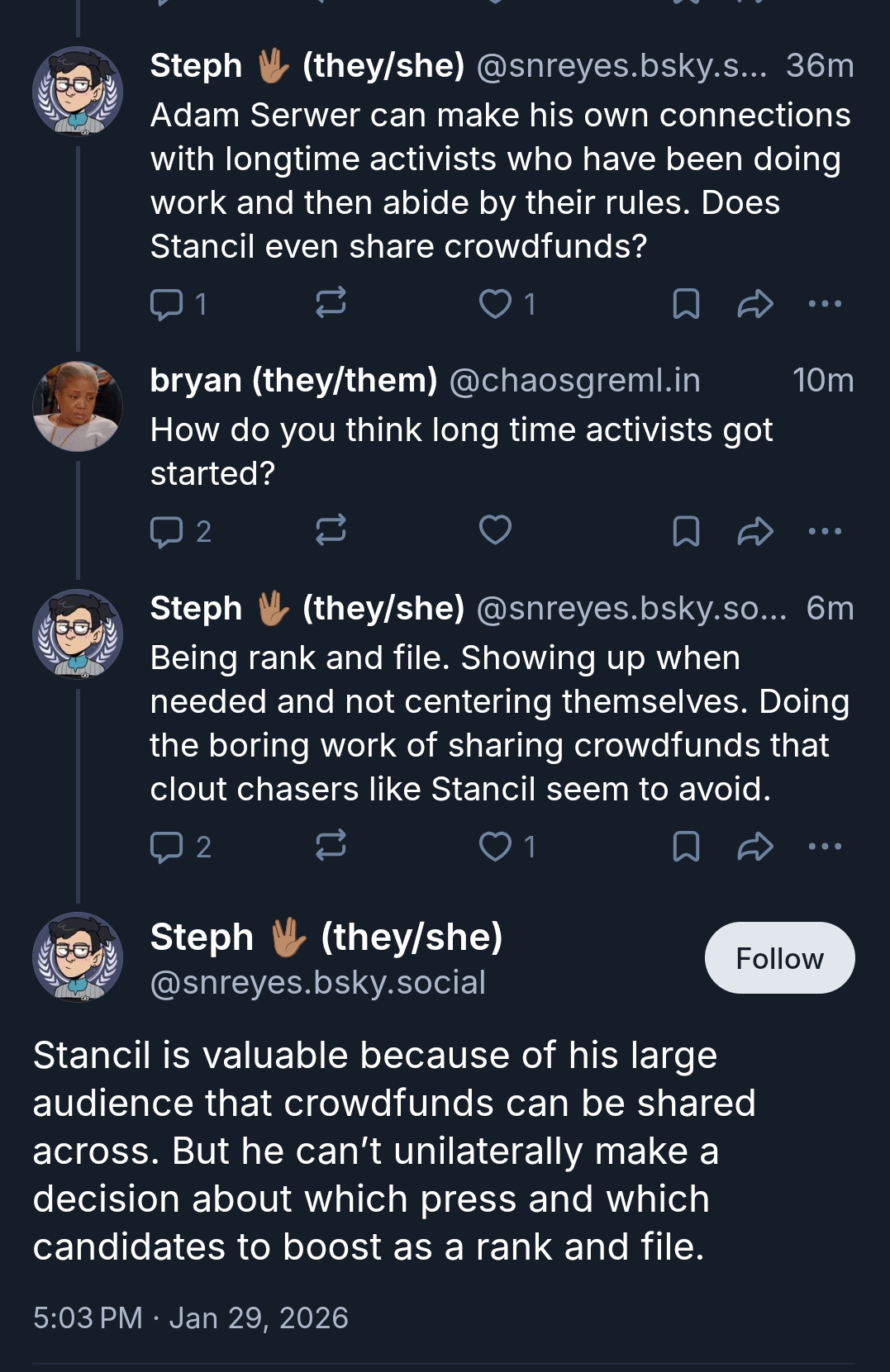890x1372 pixels.
Task: Open more options on Steph's 6m post
Action: pos(825,847)
